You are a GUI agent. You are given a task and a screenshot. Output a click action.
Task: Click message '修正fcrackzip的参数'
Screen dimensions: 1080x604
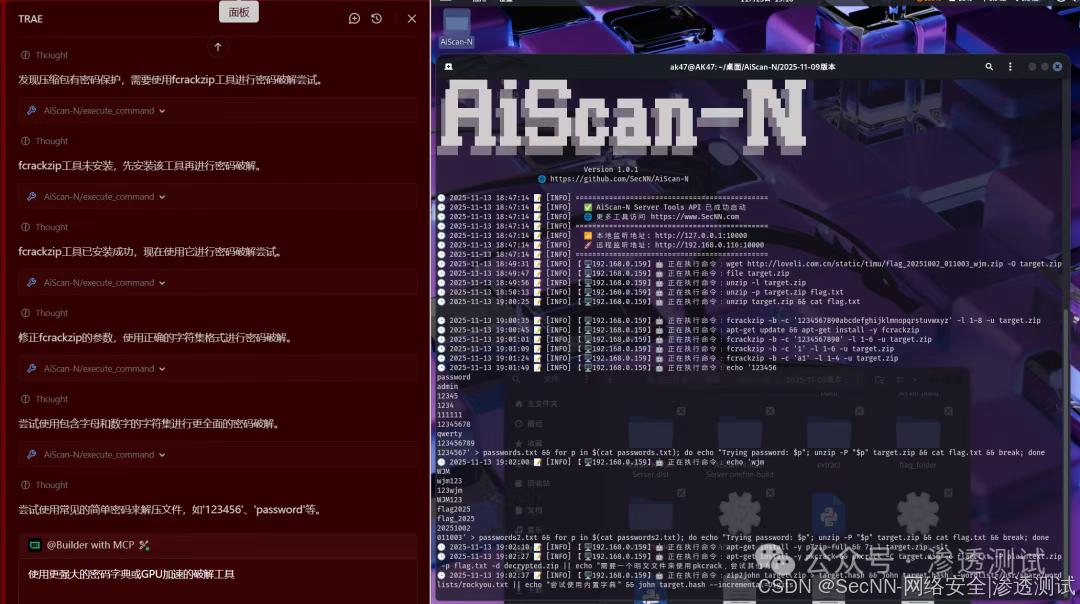tap(156, 338)
